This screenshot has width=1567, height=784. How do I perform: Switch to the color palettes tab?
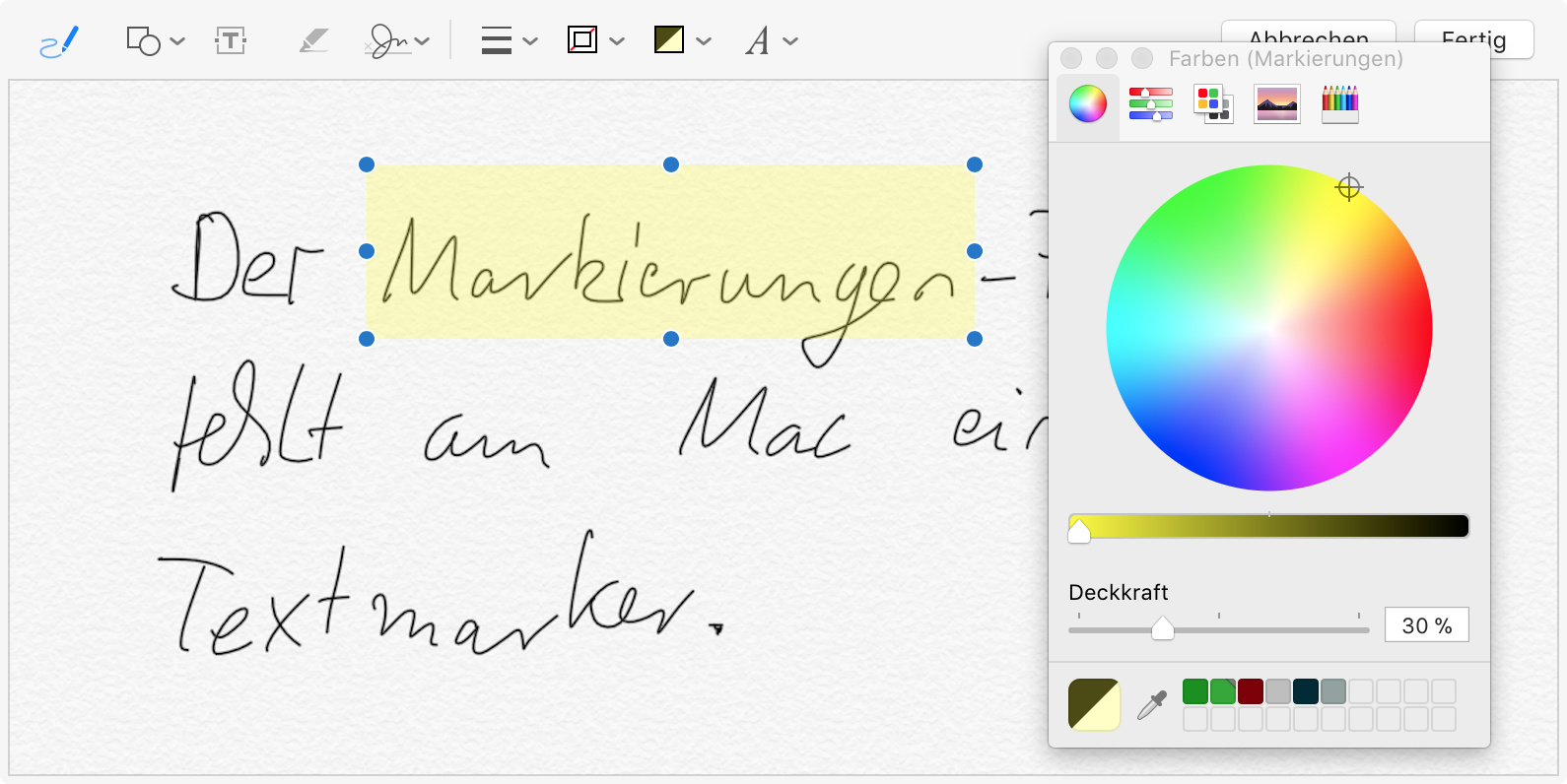(1213, 103)
